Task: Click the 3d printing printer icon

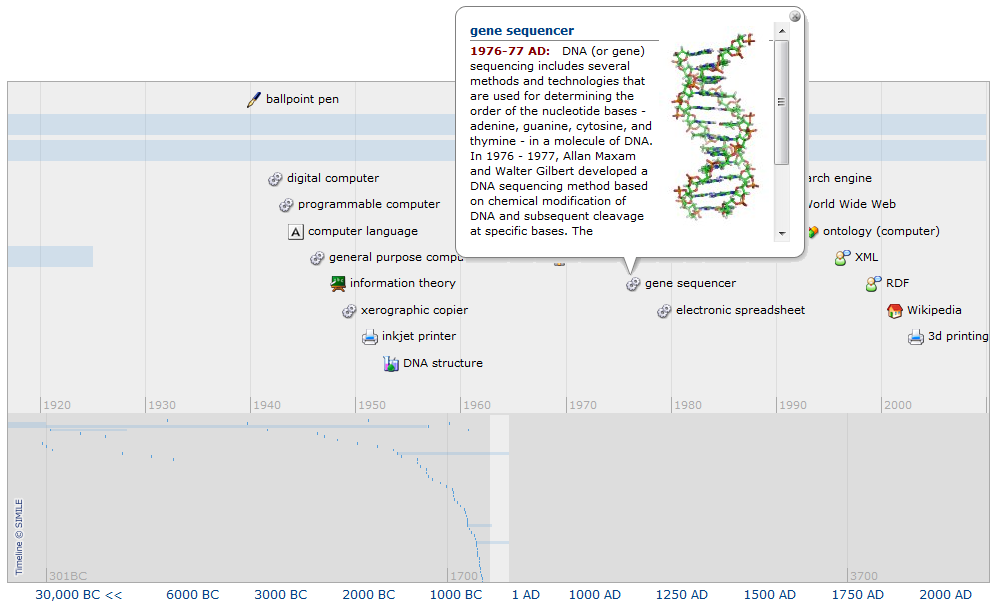Action: [x=915, y=337]
